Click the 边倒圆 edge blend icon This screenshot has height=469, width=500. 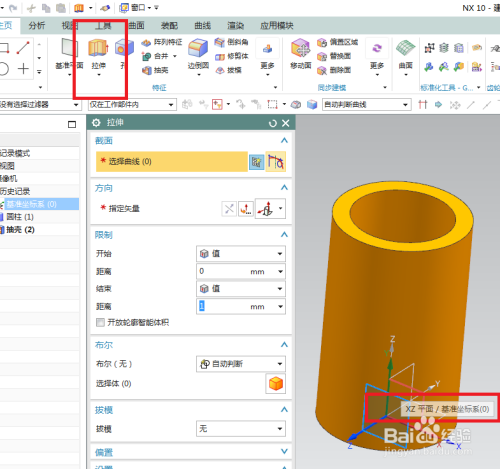point(198,48)
